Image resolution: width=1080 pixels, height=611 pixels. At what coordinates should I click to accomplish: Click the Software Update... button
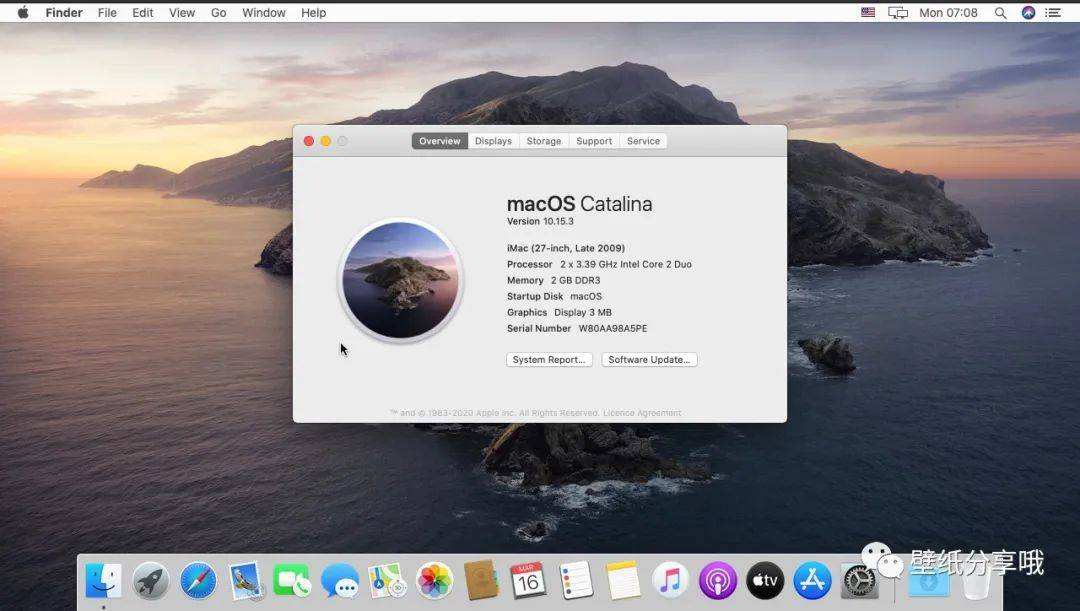(x=649, y=360)
